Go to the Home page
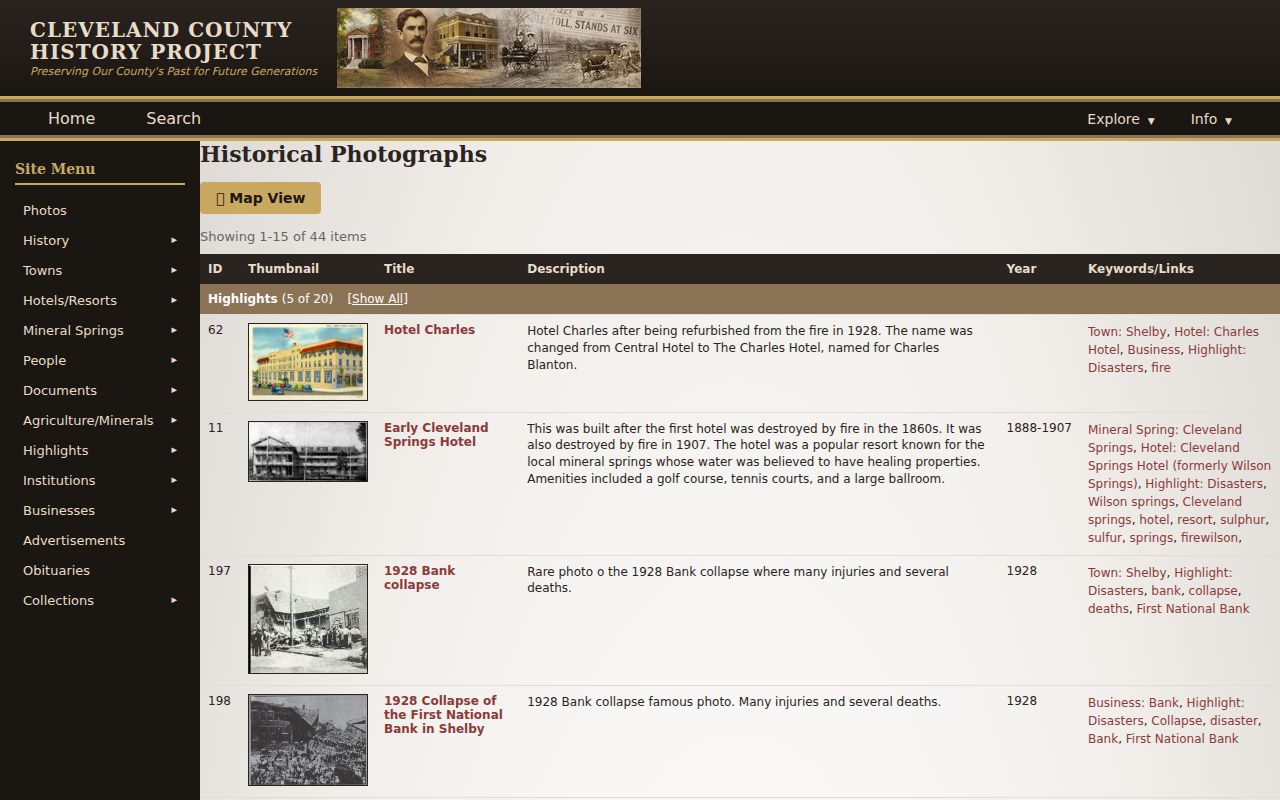This screenshot has width=1280, height=800. click(x=72, y=118)
